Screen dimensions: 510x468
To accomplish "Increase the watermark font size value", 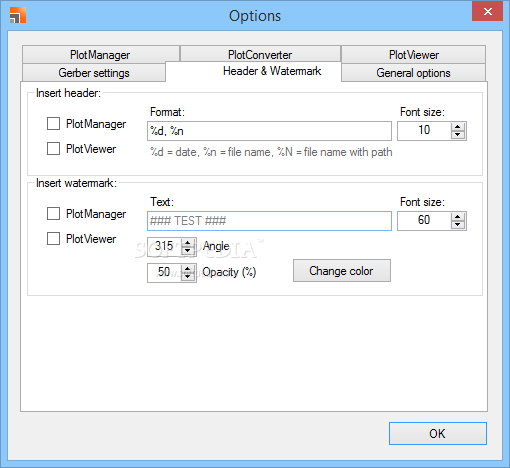I will coord(458,217).
